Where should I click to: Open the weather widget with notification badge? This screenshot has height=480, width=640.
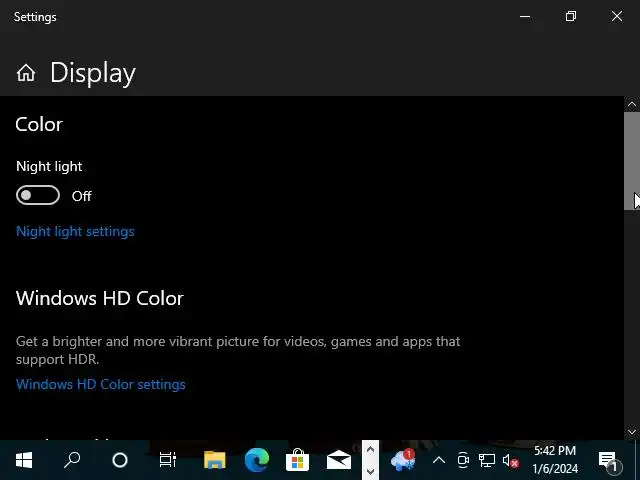tap(403, 460)
